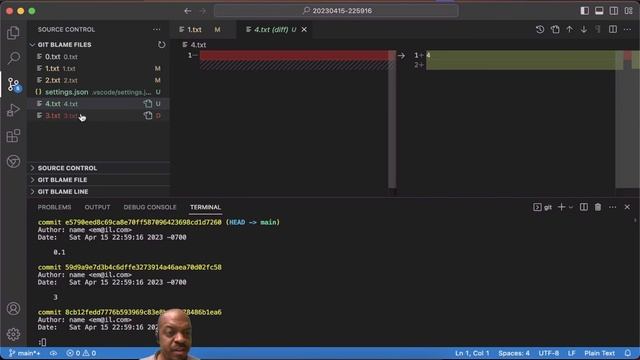
Task: Refresh the Git Blame Files list
Action: click(162, 44)
